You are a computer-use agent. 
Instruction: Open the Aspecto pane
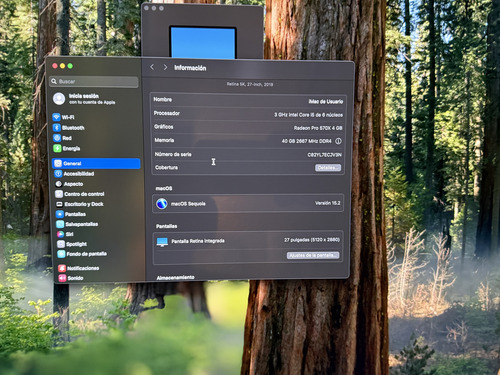(x=69, y=184)
